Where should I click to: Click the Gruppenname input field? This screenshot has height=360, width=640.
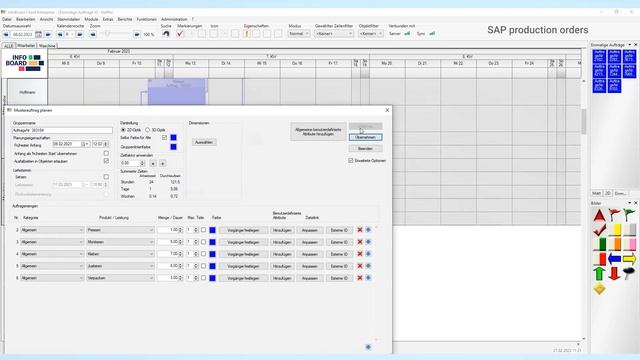tap(62, 130)
